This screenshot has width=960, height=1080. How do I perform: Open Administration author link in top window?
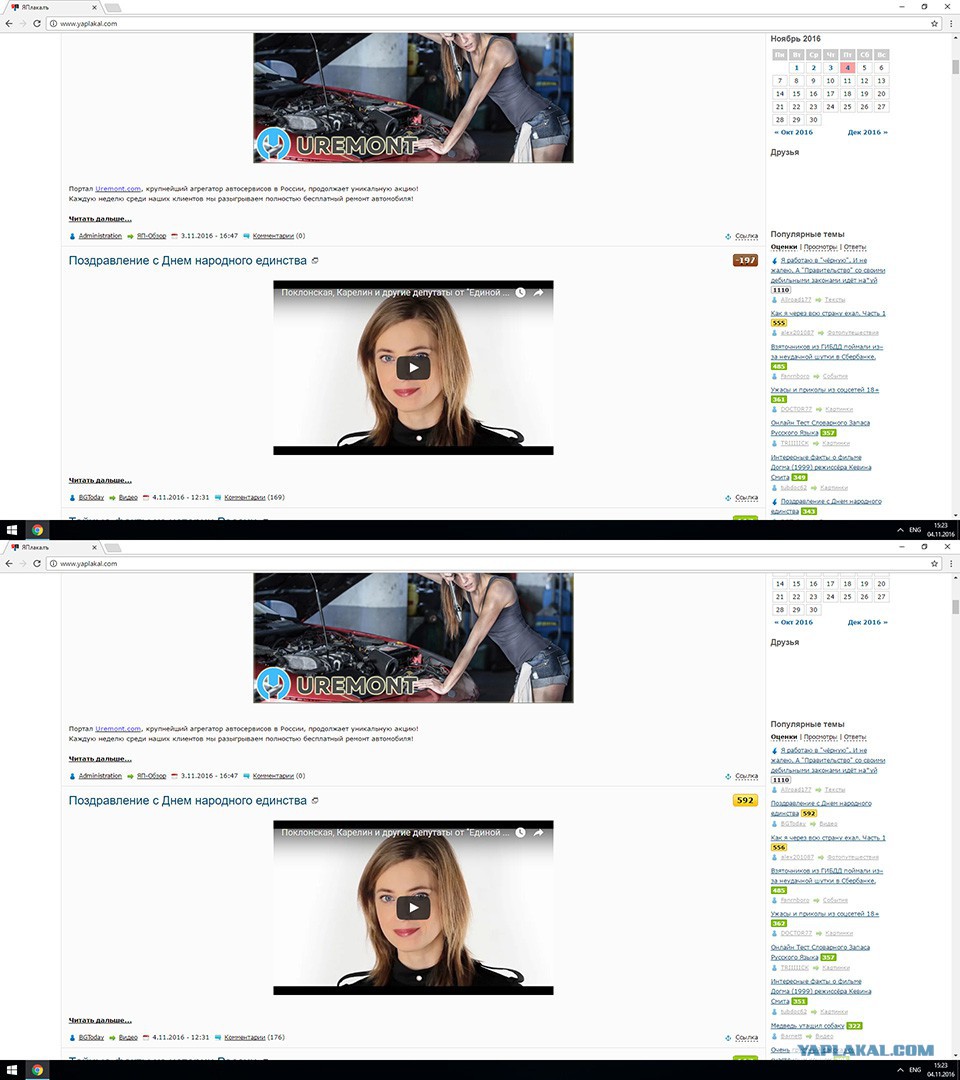(100, 236)
